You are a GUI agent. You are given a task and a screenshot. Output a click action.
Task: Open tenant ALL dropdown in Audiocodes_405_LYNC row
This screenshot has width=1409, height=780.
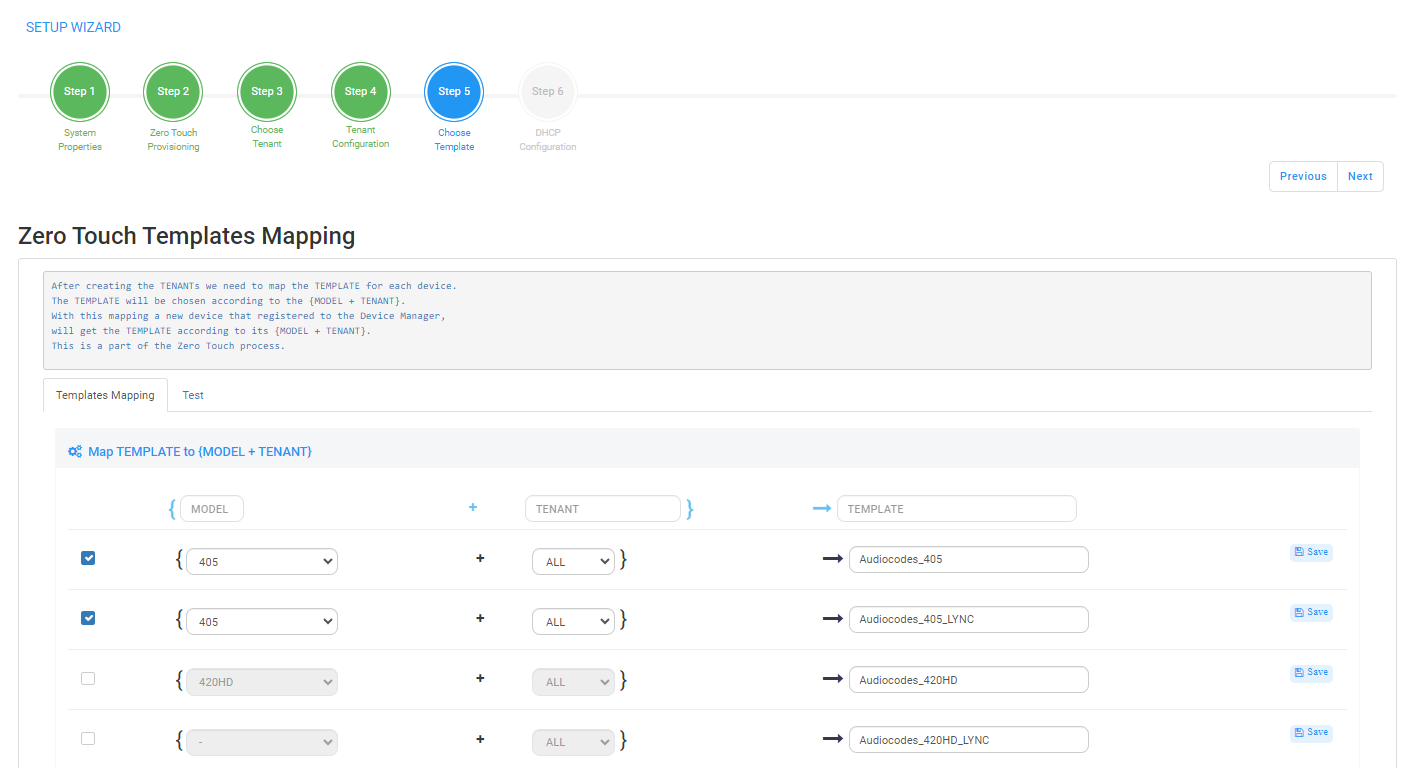(573, 622)
